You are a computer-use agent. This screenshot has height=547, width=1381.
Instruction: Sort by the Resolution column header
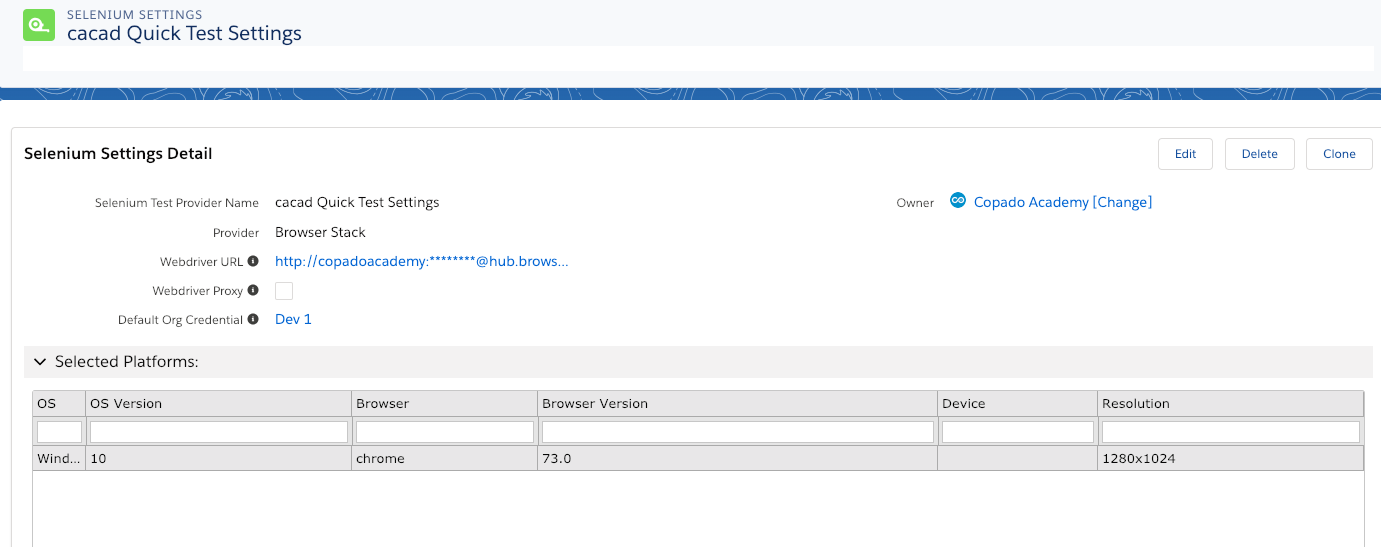pyautogui.click(x=1230, y=404)
